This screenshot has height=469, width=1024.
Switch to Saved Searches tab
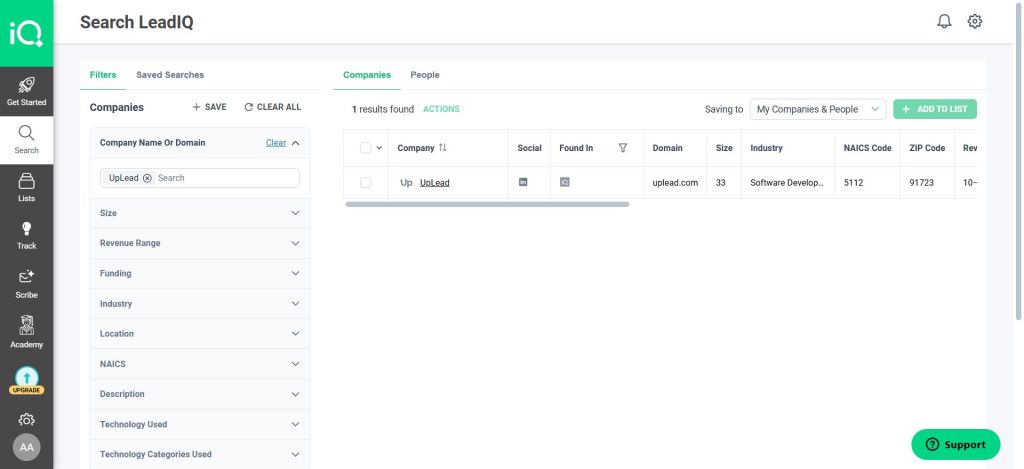point(170,75)
